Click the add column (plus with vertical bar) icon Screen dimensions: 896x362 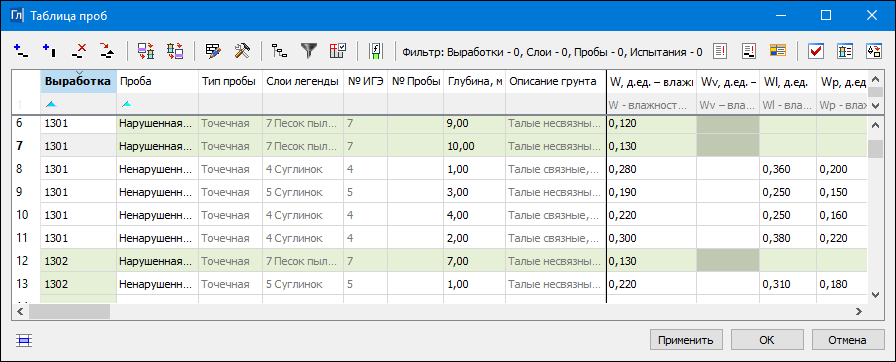pyautogui.click(x=50, y=51)
